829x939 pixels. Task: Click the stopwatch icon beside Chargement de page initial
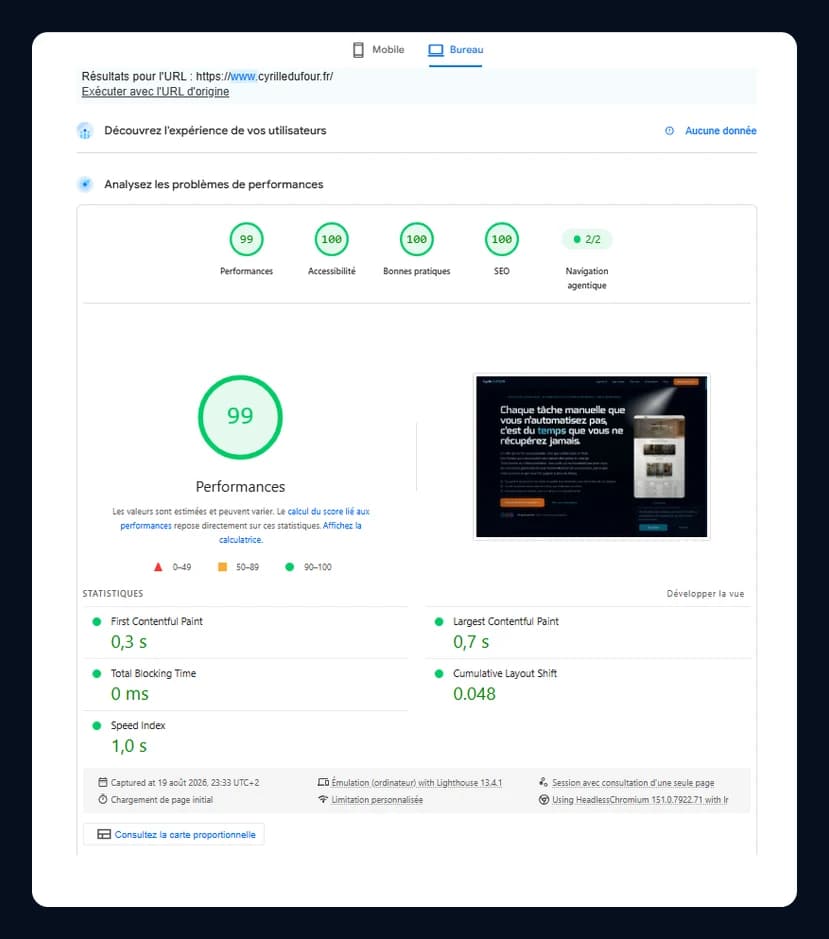coord(103,799)
